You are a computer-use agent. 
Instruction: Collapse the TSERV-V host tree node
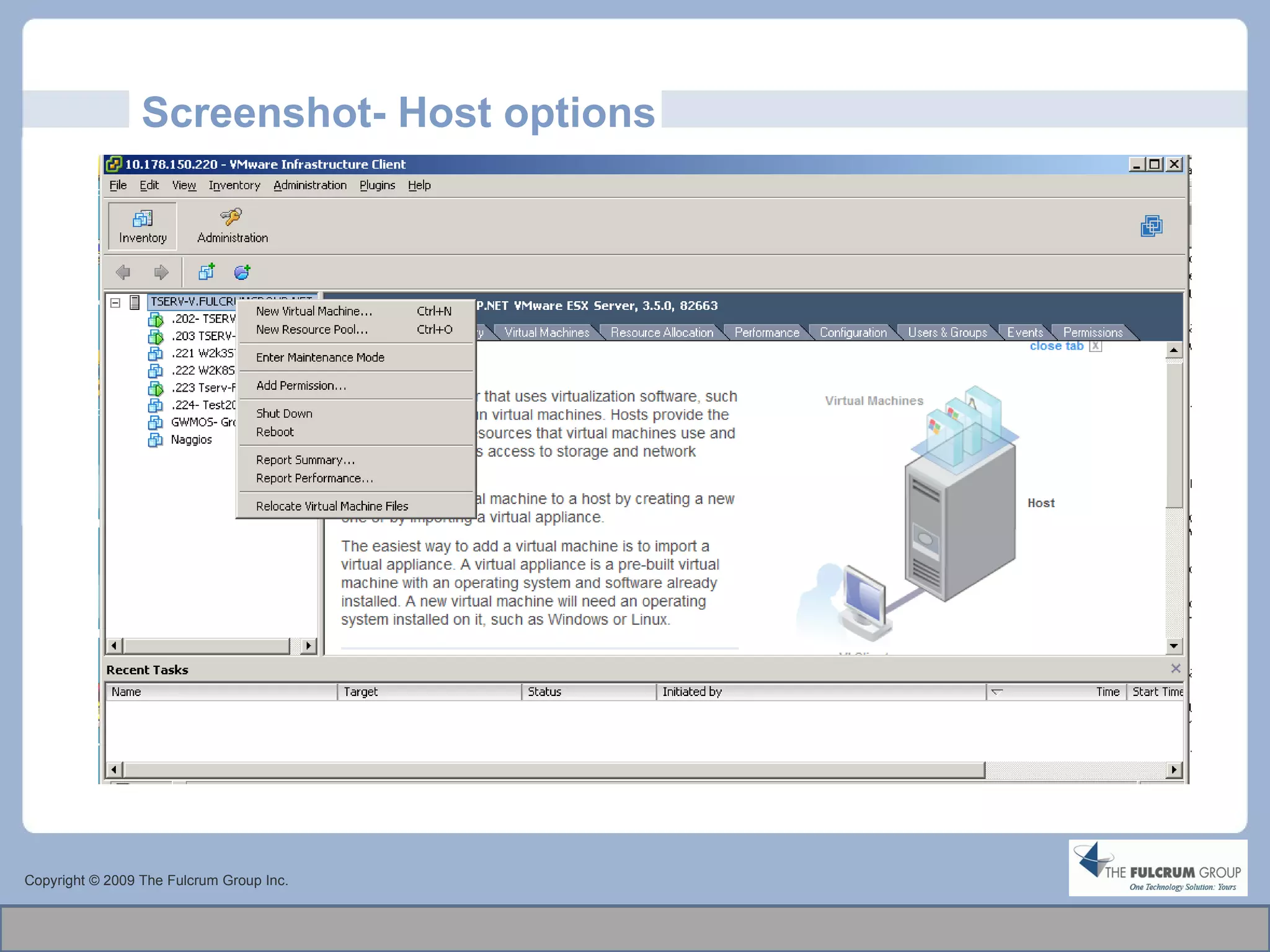point(115,302)
